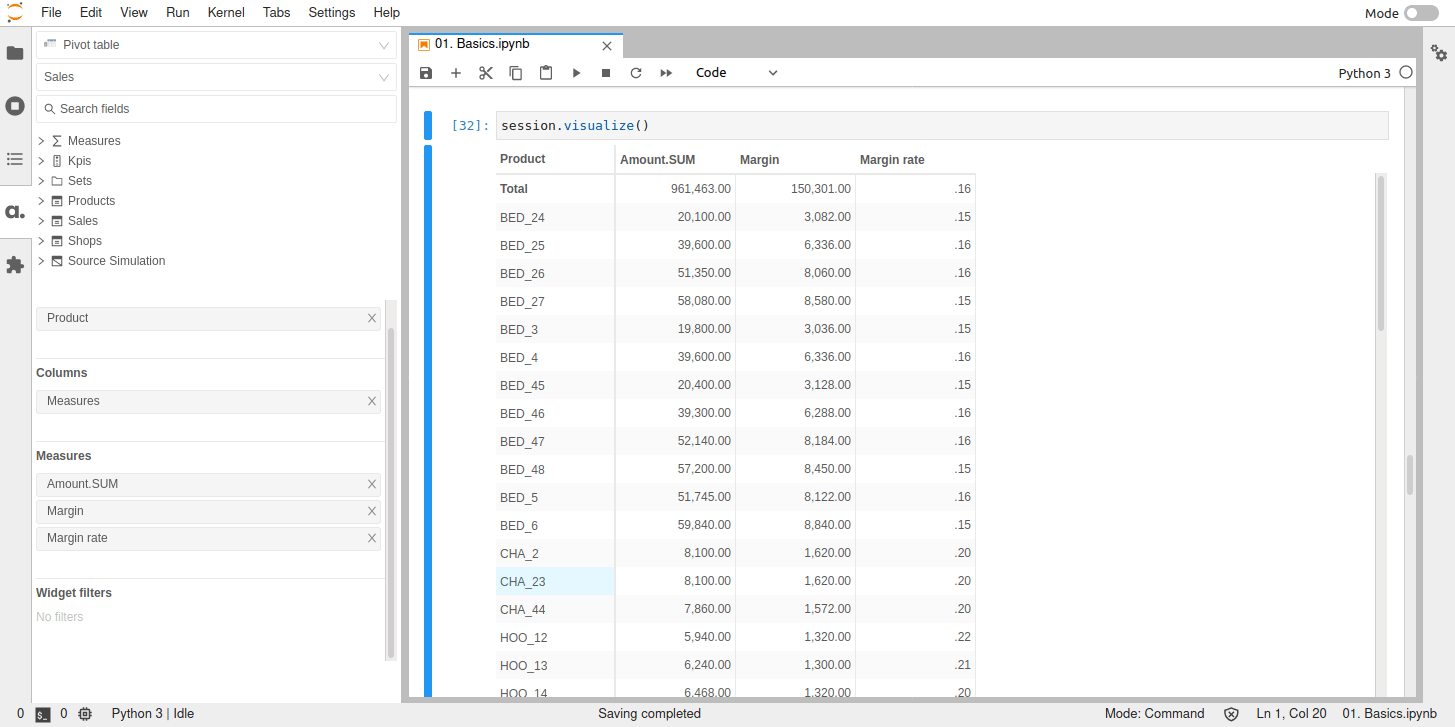This screenshot has height=727, width=1455.
Task: Open the View menu
Action: 134,13
